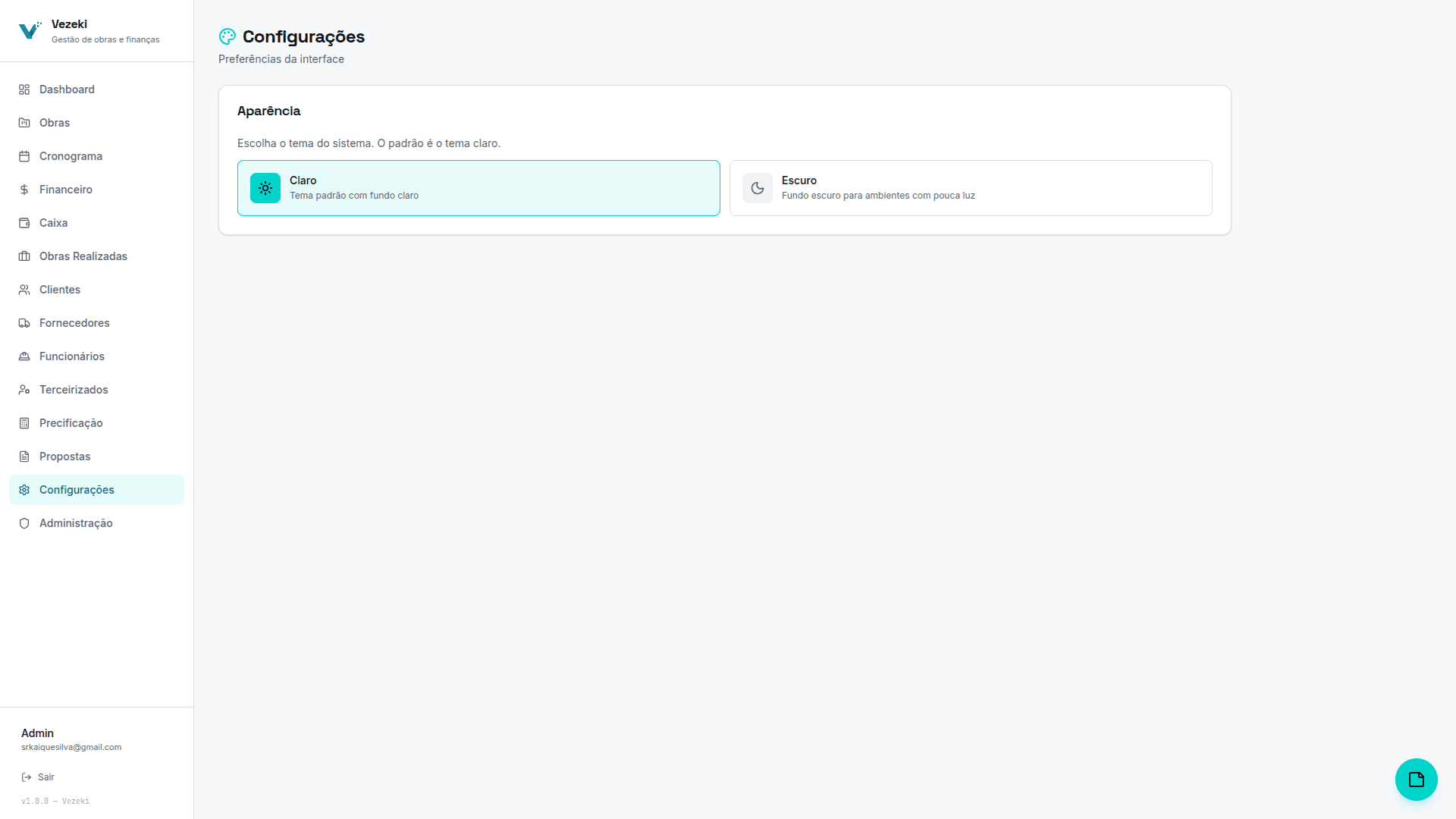Image resolution: width=1456 pixels, height=819 pixels.
Task: Navigate to Funcionários
Action: [x=96, y=356]
